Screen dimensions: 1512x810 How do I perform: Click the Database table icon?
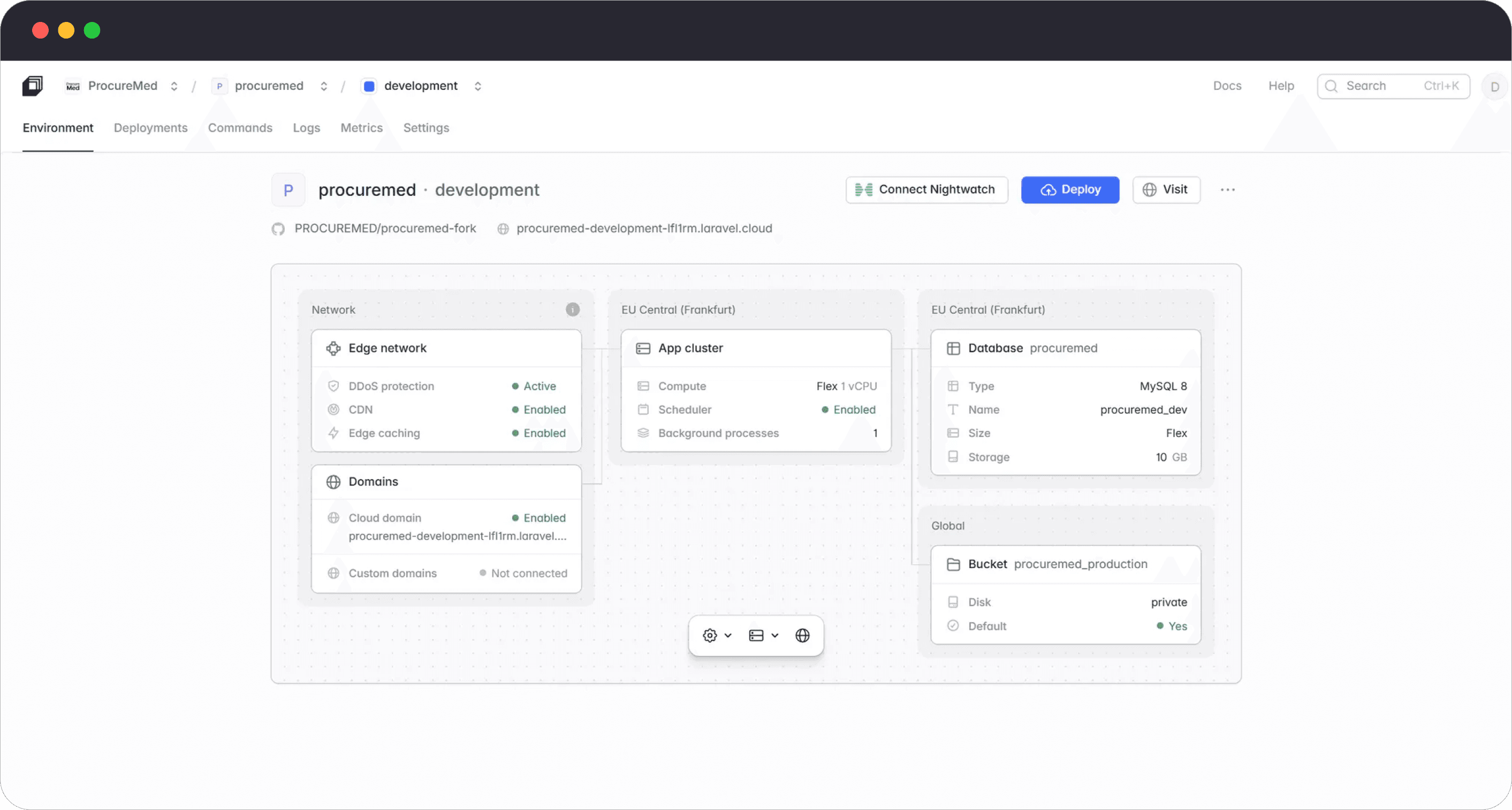coord(953,348)
